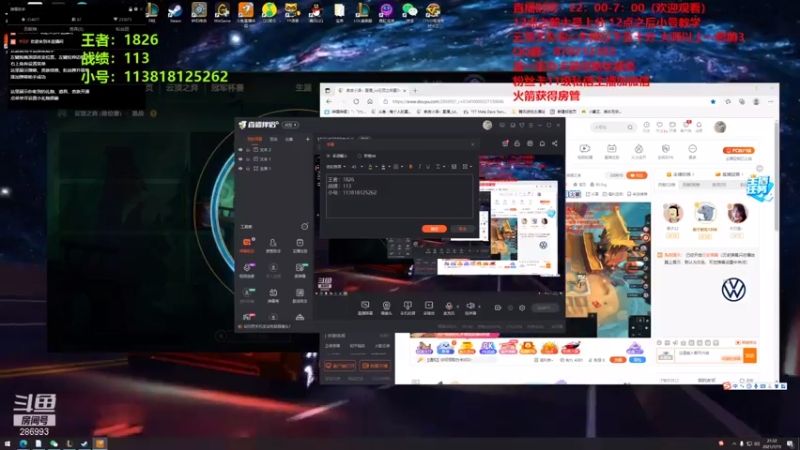
Task: Expand the speaker options arrow
Action: (479, 306)
